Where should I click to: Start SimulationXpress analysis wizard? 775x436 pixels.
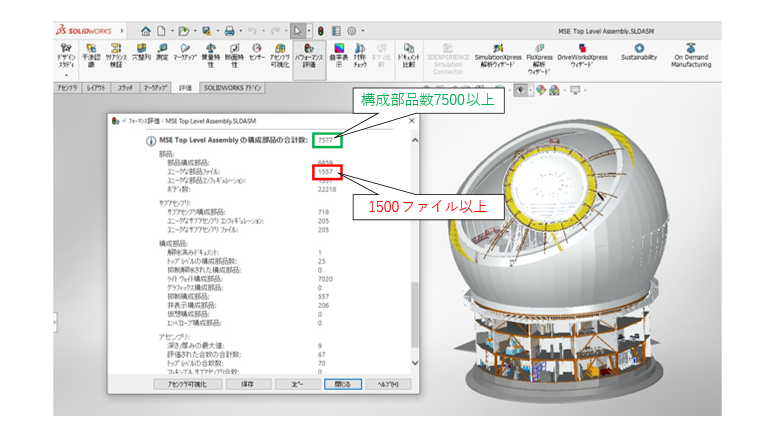(498, 56)
